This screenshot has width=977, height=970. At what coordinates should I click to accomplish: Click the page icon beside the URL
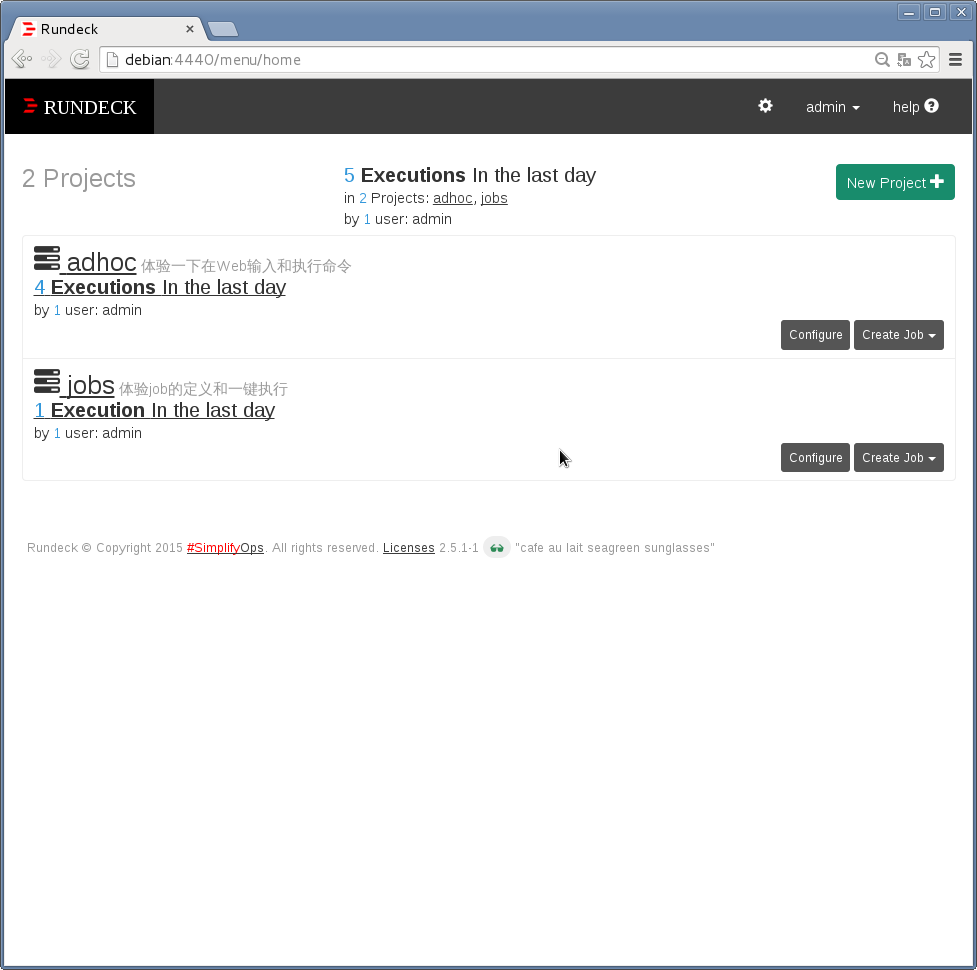point(112,60)
